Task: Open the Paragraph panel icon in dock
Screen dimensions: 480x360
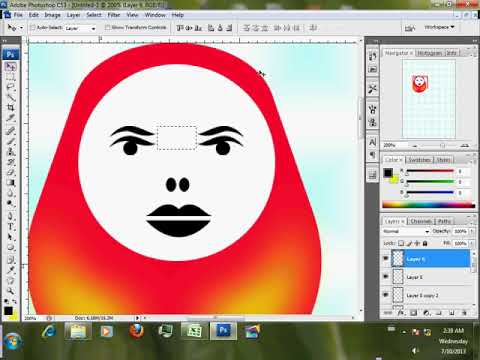Action: (x=372, y=155)
